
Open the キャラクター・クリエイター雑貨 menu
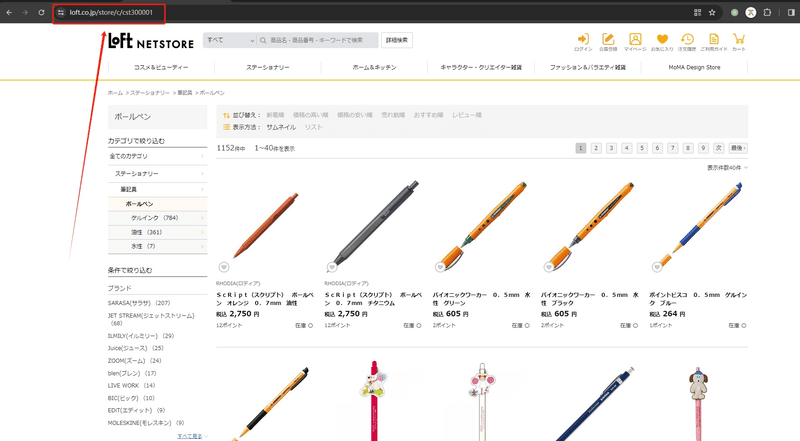(481, 67)
